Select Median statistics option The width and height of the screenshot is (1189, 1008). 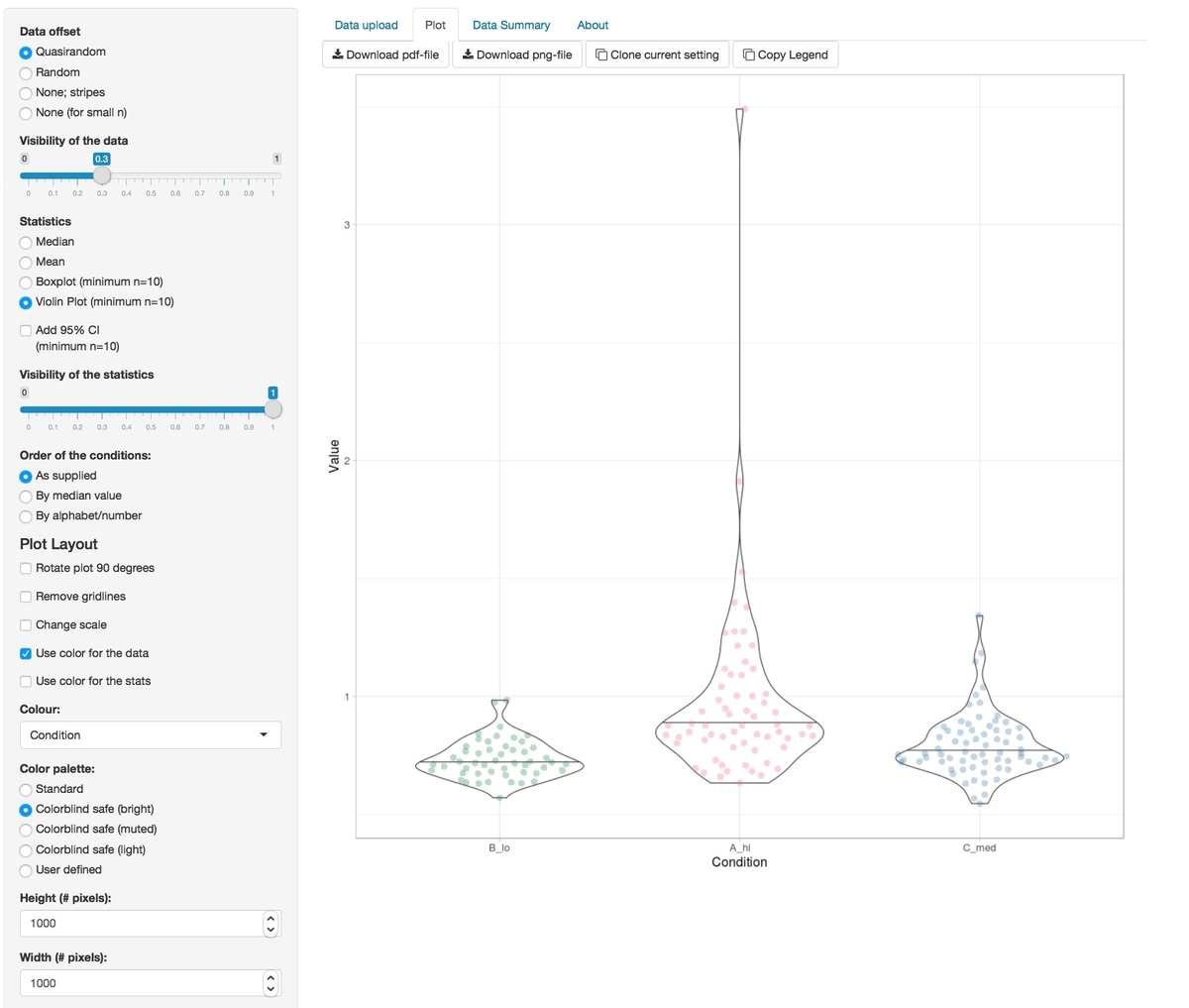(26, 242)
